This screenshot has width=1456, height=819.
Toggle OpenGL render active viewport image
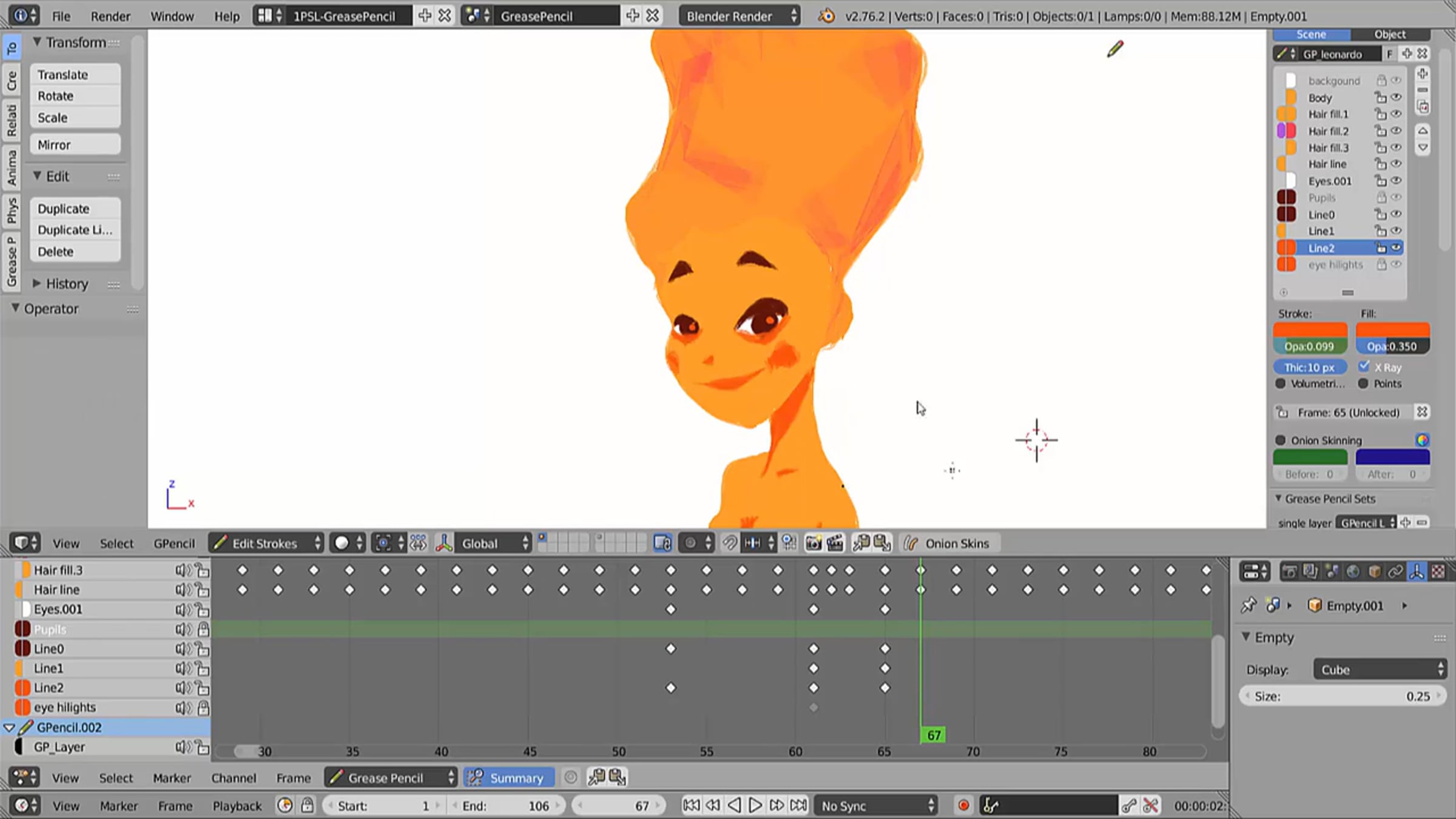click(813, 543)
